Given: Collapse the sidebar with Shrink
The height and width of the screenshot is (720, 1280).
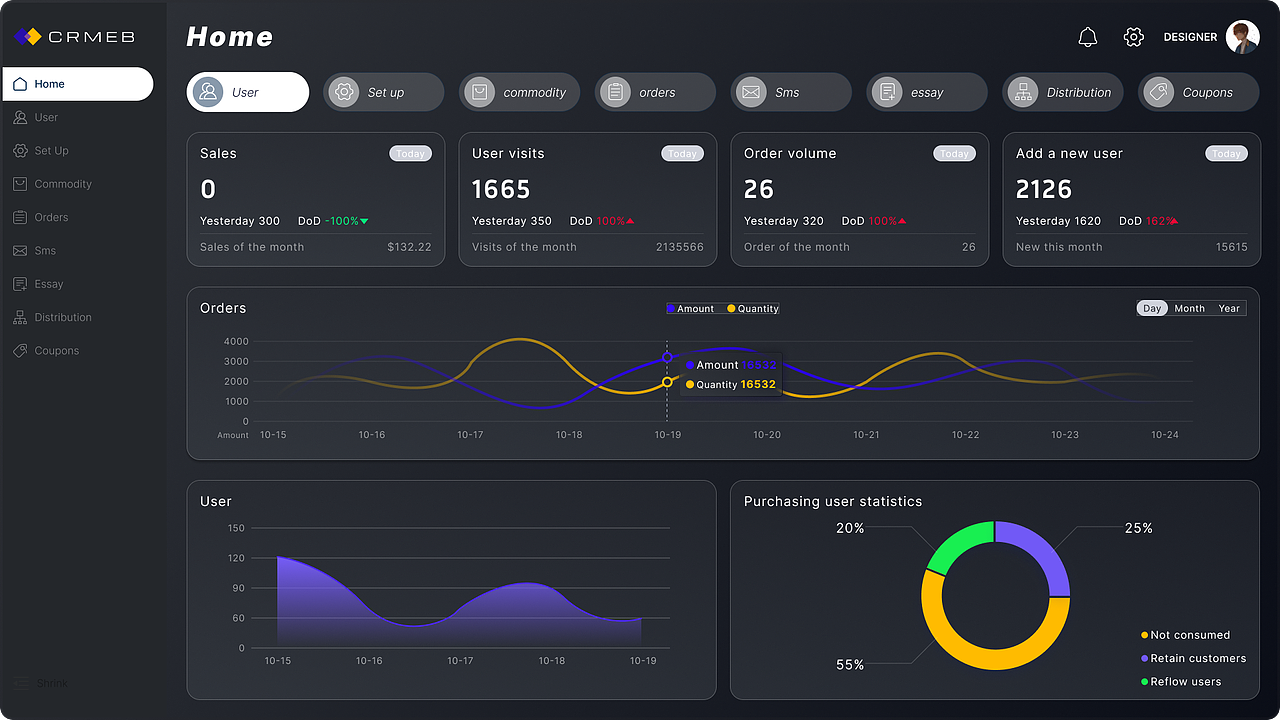Looking at the screenshot, I should (x=42, y=683).
